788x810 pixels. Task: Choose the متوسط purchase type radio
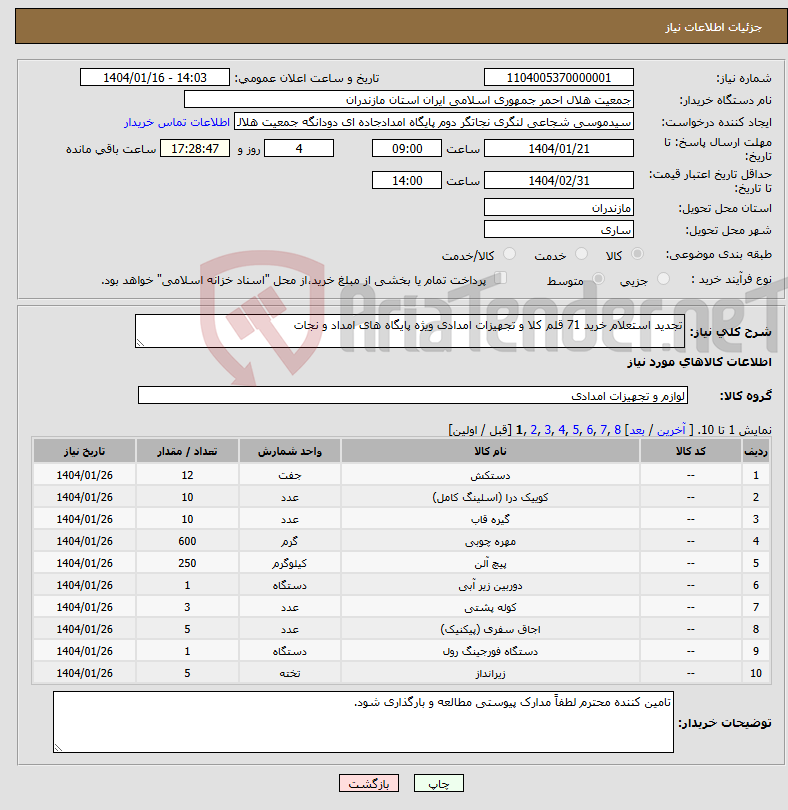(598, 279)
